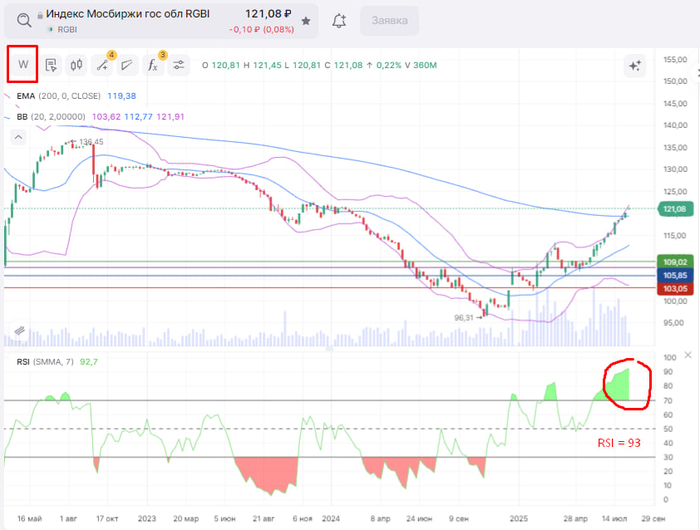The image size is (700, 530).
Task: Expand the BB indicator legend arrow
Action: [x=8, y=116]
